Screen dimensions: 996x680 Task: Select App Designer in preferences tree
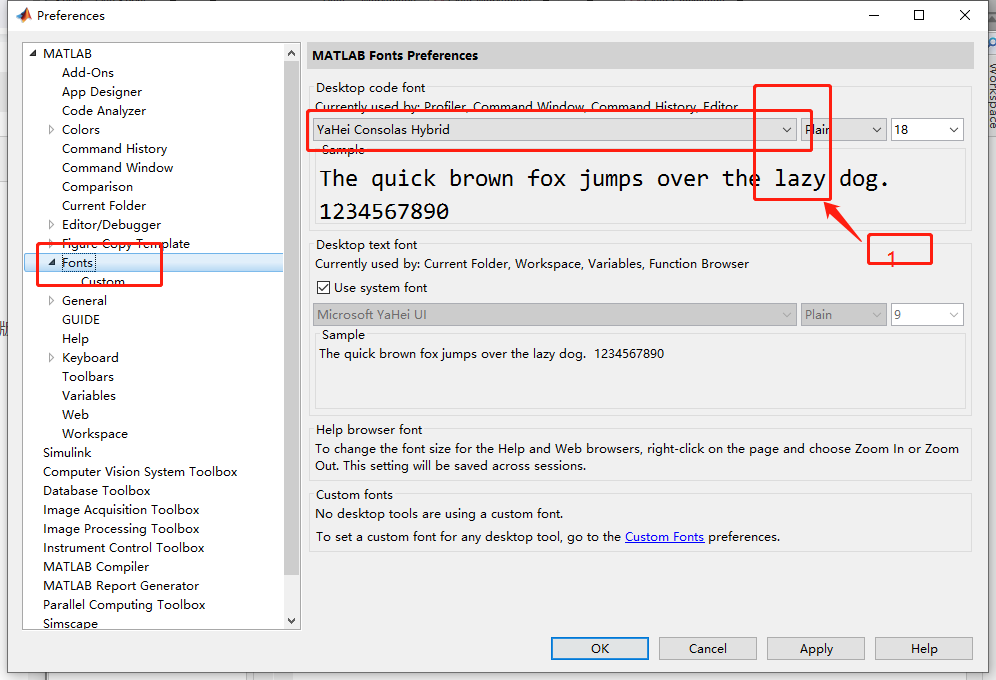(102, 91)
